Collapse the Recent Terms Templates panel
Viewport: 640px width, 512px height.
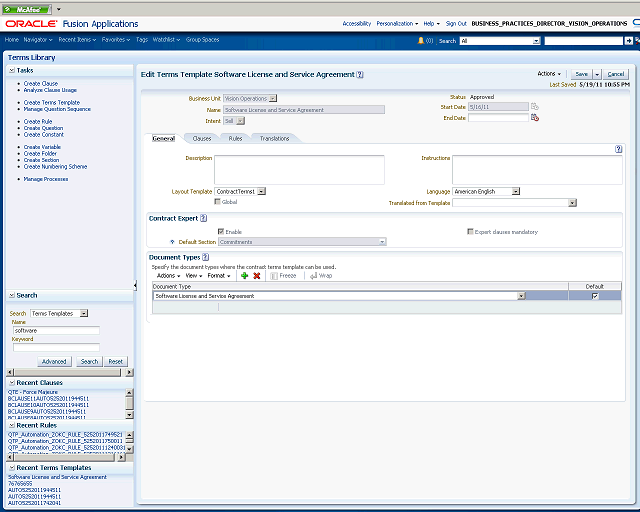click(x=12, y=468)
